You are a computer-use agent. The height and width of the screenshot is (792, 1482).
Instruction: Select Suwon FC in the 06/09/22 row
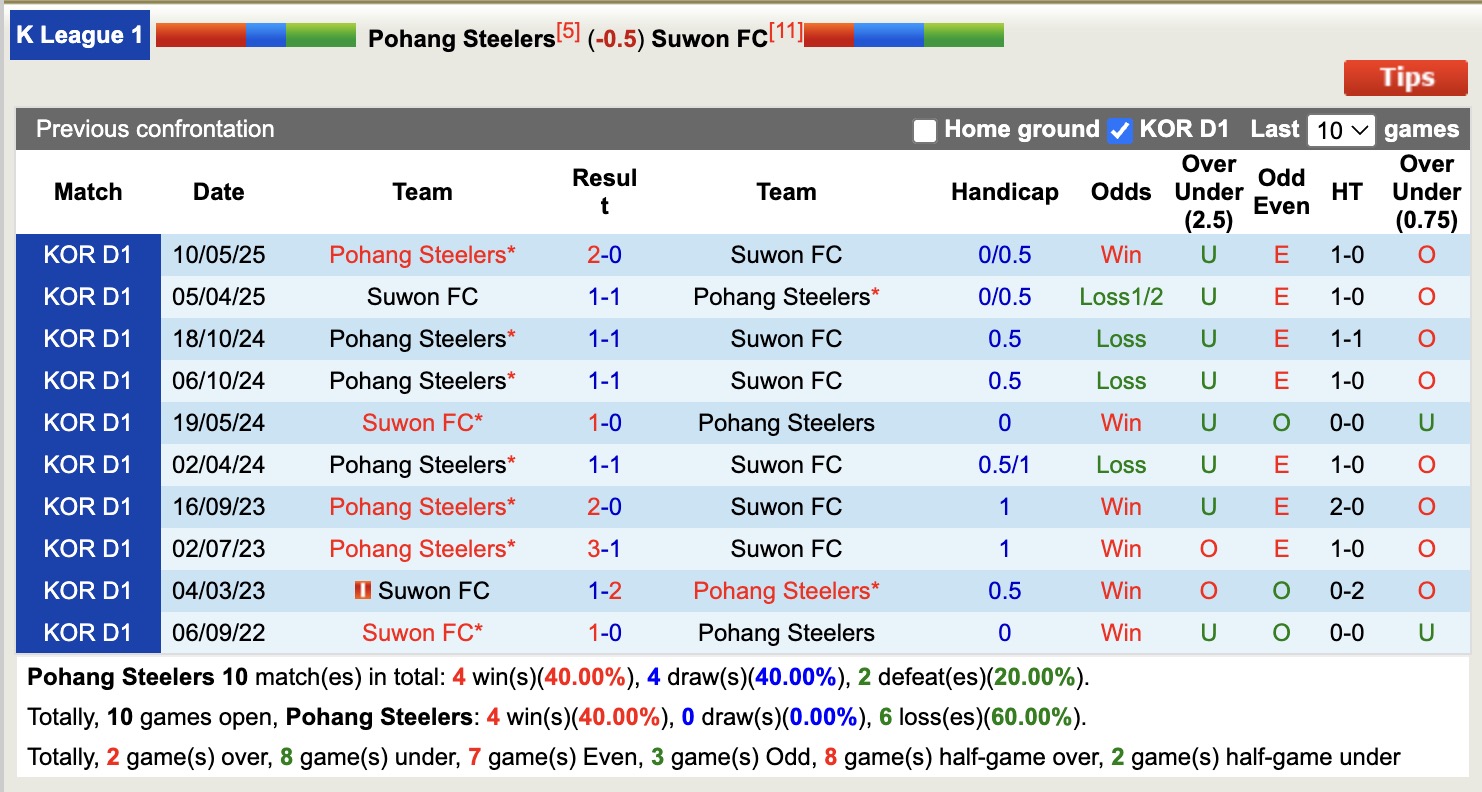point(422,633)
